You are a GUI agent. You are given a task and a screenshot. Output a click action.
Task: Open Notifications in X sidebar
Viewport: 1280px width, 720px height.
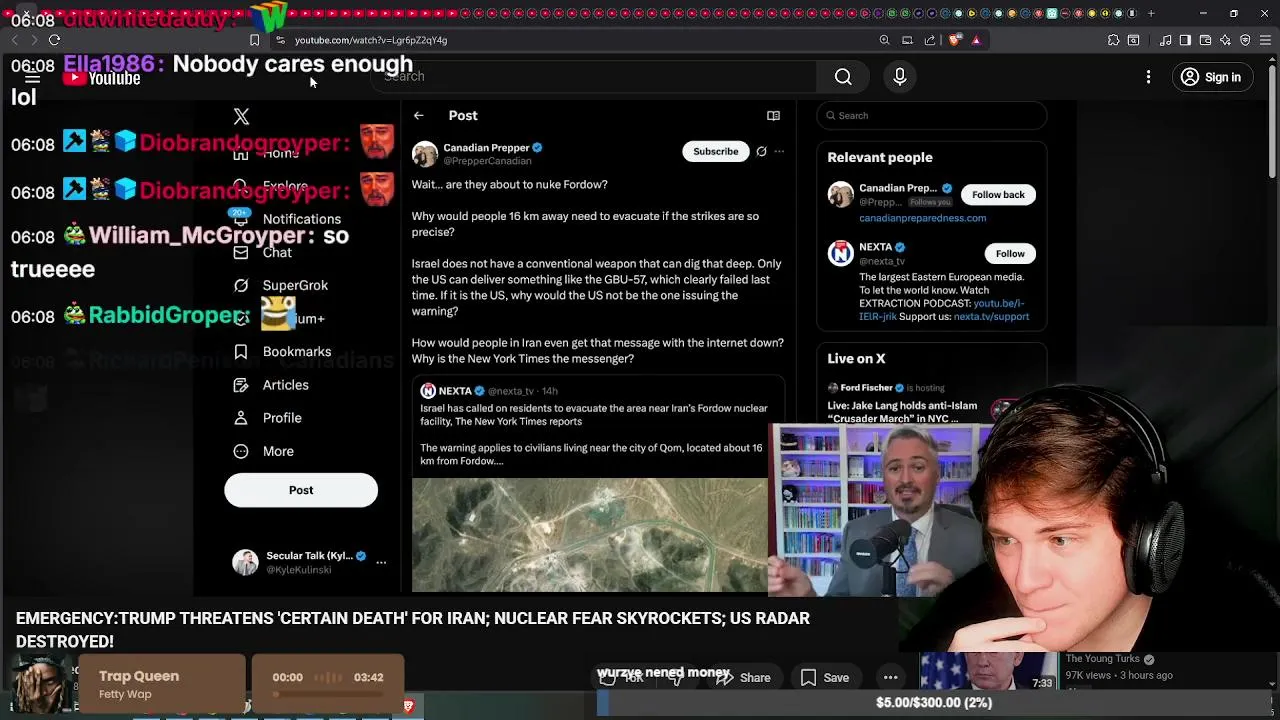(287, 219)
